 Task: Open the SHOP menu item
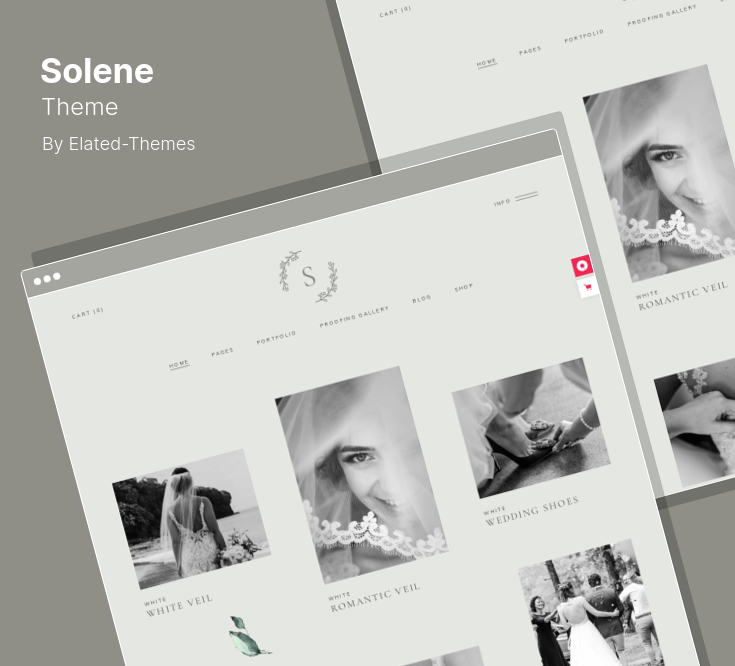click(464, 287)
